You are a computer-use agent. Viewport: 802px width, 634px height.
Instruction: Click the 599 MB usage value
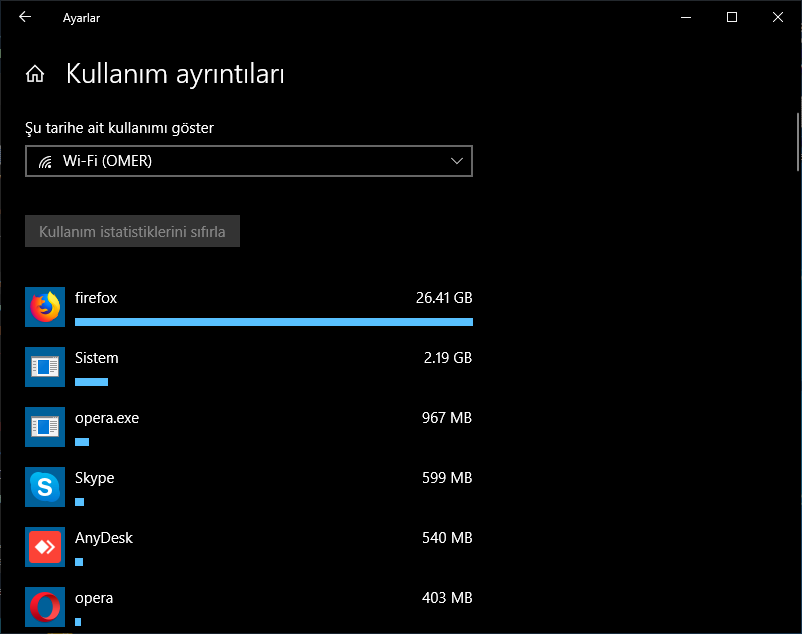(x=447, y=478)
